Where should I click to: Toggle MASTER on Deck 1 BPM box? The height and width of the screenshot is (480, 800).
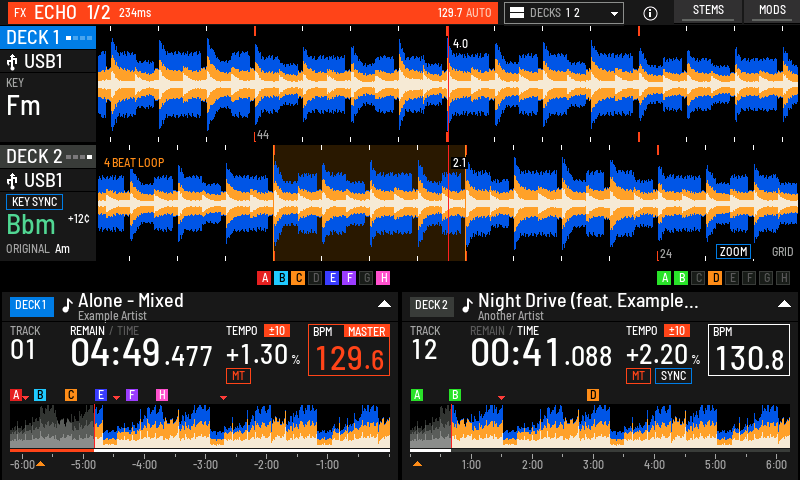pos(366,332)
